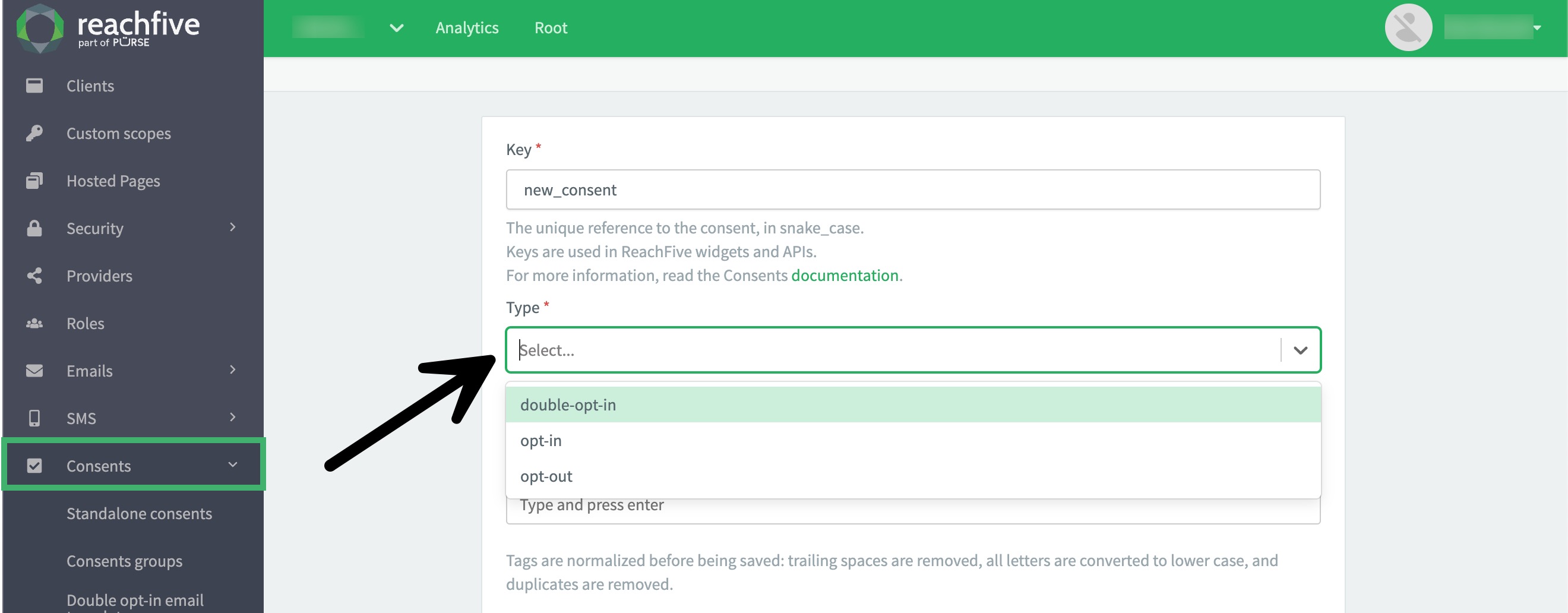Screen dimensions: 1568x613
Task: Select the Providers share icon
Action: 34,276
